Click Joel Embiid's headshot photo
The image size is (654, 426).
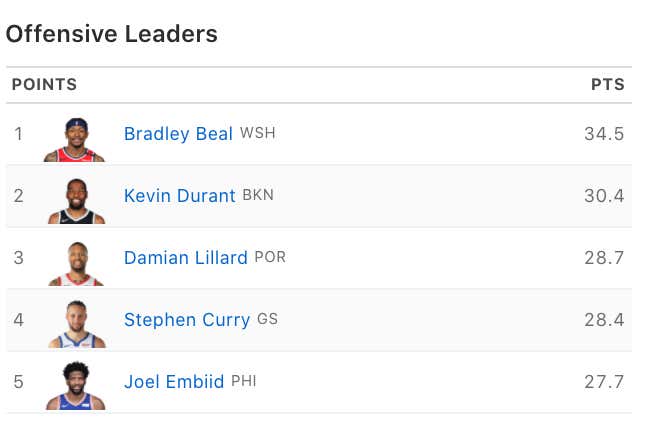click(75, 386)
